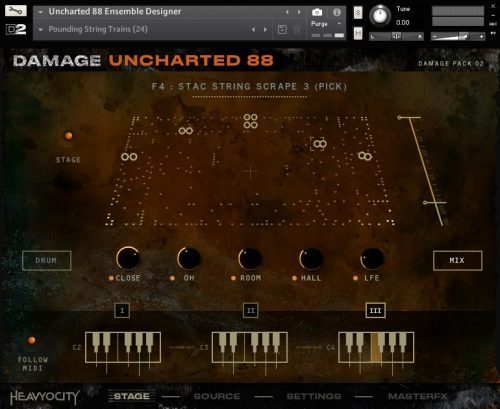Toggle the ROOM mic LED on/off
Image resolution: width=500 pixels, height=409 pixels.
click(x=233, y=278)
